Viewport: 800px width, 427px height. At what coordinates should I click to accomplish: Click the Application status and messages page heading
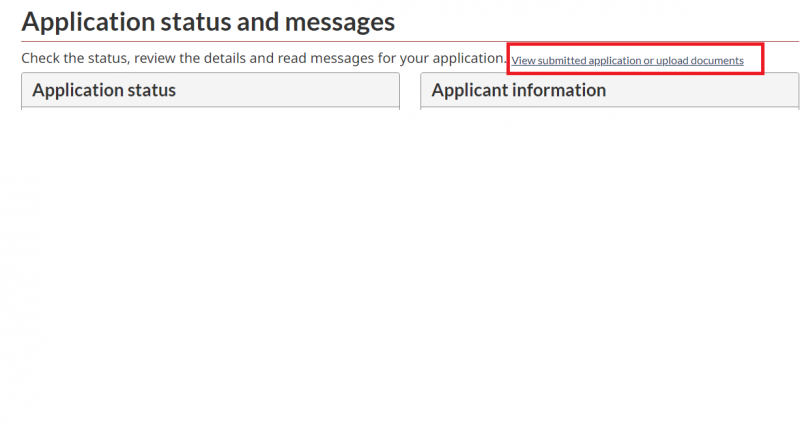point(208,20)
